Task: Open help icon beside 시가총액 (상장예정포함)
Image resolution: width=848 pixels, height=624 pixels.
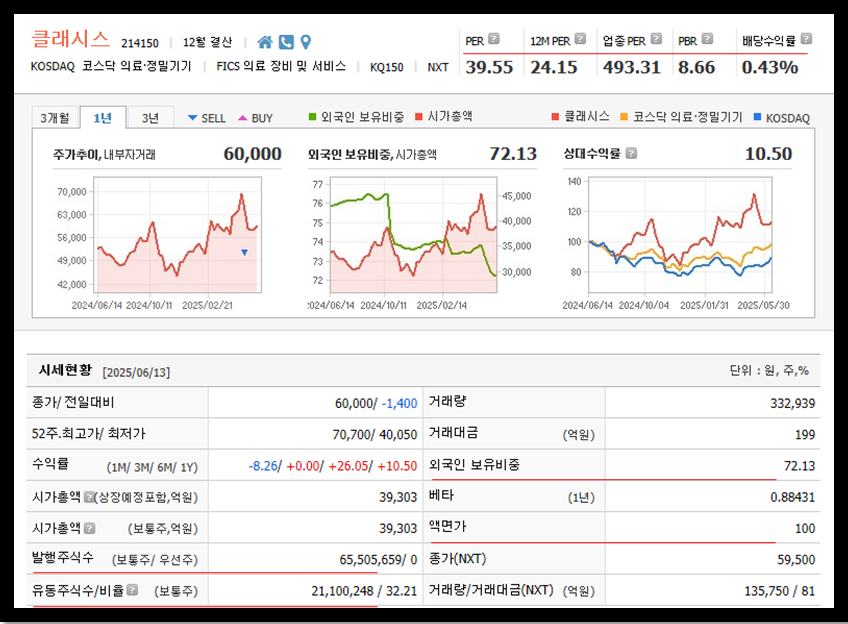Action: click(89, 497)
